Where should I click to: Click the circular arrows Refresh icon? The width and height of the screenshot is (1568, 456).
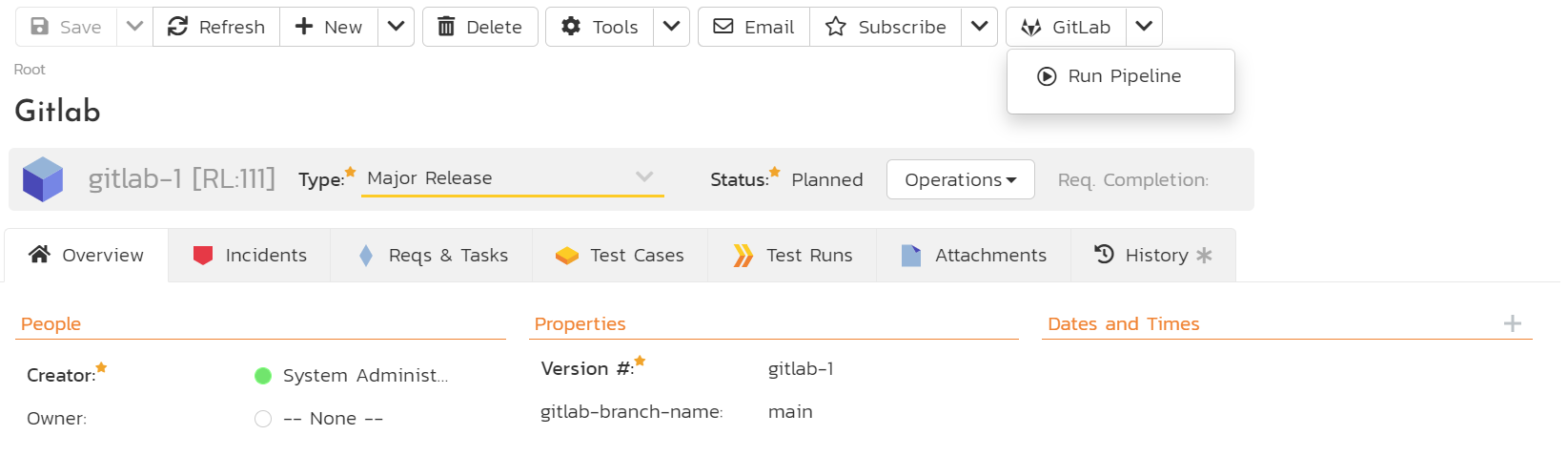click(x=177, y=26)
